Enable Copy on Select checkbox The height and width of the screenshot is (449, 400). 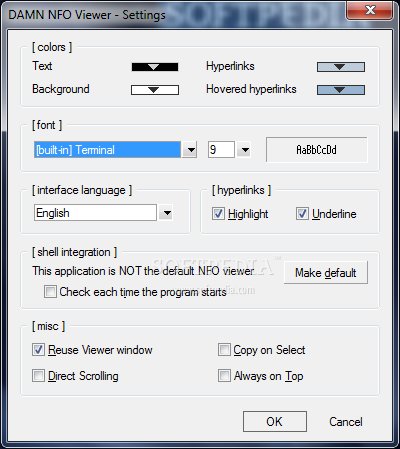pos(224,350)
